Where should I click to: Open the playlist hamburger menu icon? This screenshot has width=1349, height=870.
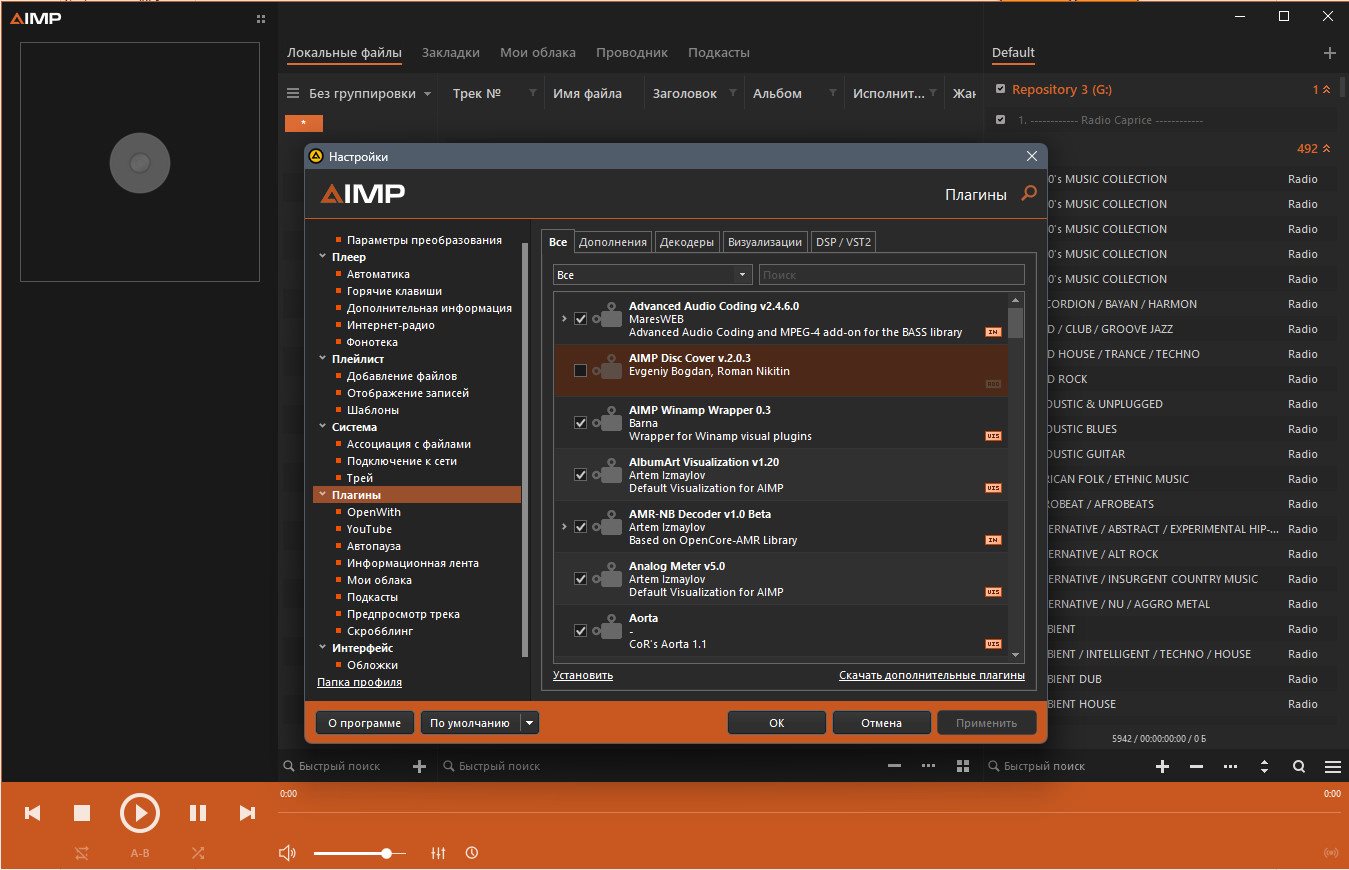point(1332,767)
